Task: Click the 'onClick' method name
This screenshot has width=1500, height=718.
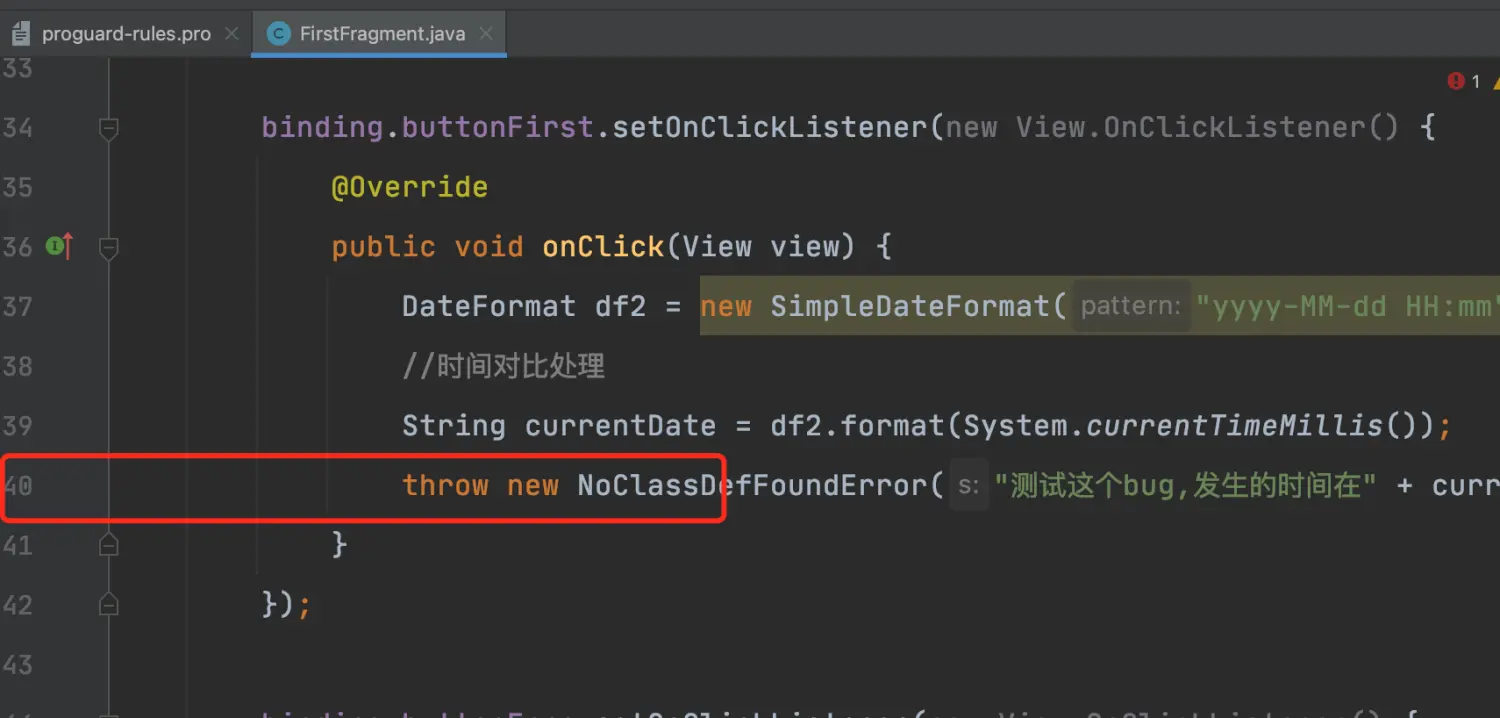Action: pyautogui.click(x=603, y=247)
